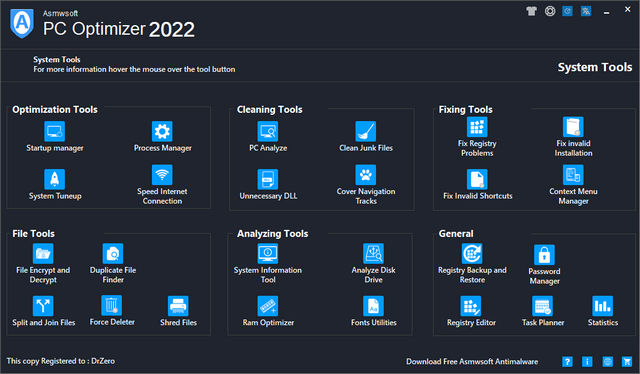640x374 pixels.
Task: Close the PC Optimizer window
Action: (627, 9)
